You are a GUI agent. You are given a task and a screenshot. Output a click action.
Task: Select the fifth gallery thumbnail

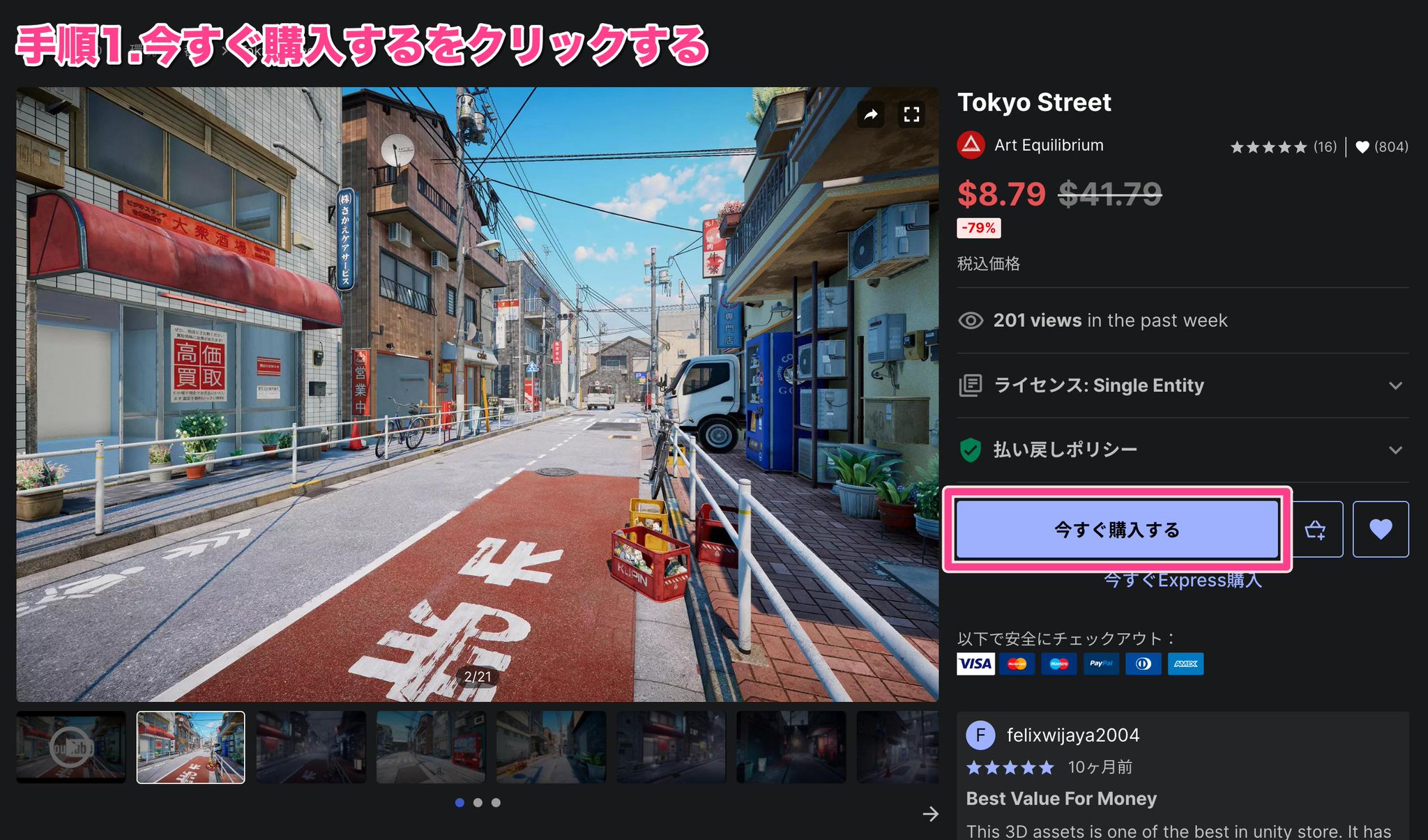click(551, 747)
